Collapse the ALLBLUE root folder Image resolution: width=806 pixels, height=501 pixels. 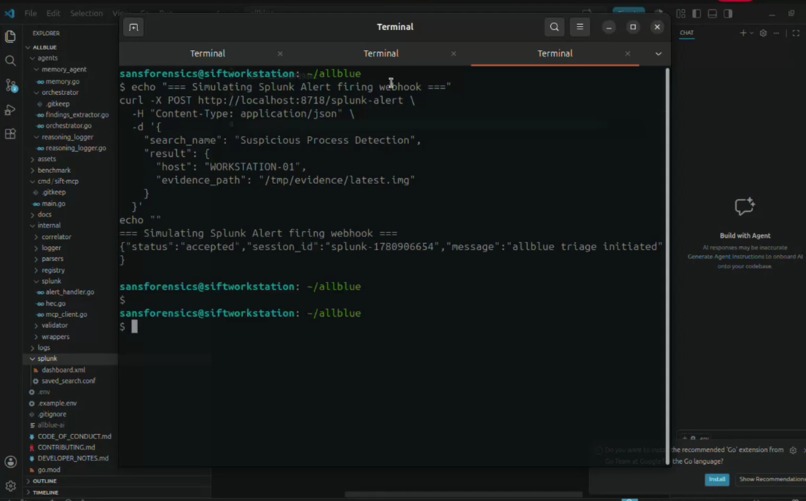click(x=44, y=47)
